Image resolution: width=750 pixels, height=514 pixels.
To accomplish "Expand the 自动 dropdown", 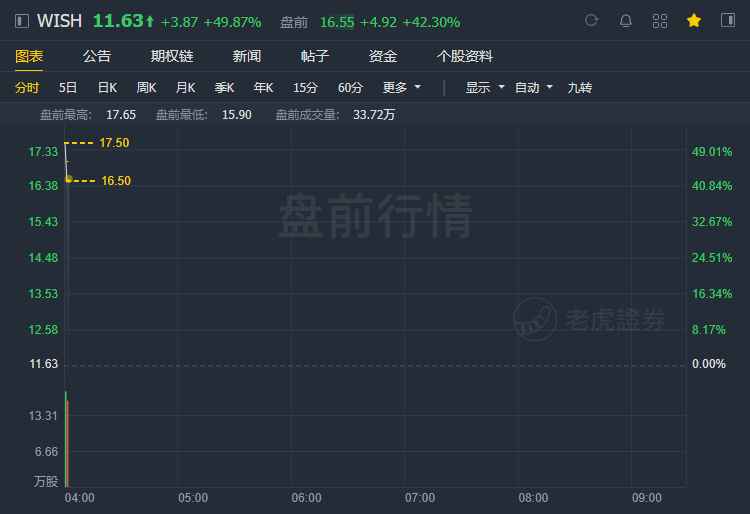I will tap(534, 87).
